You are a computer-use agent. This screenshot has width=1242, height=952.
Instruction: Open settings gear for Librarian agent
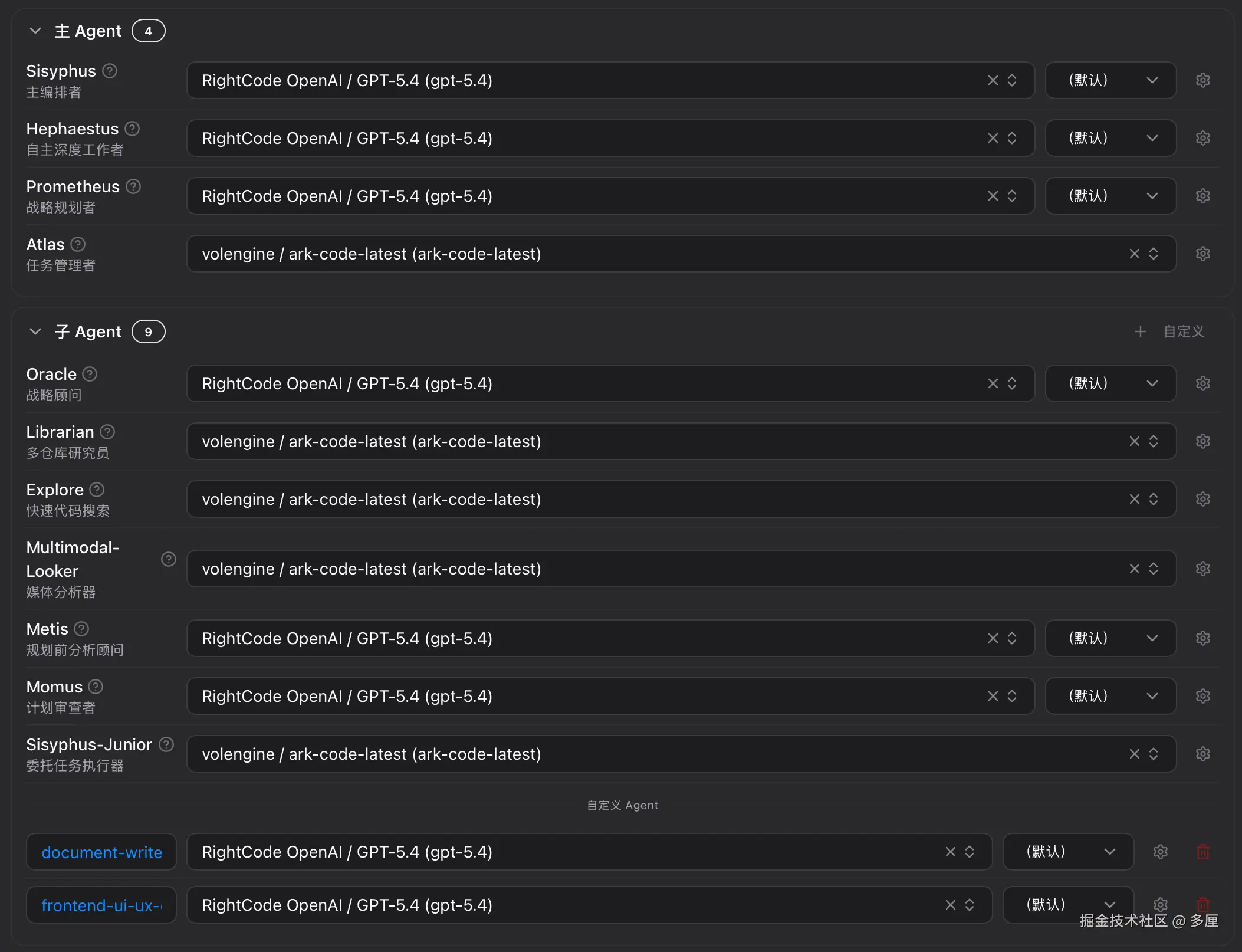point(1202,441)
